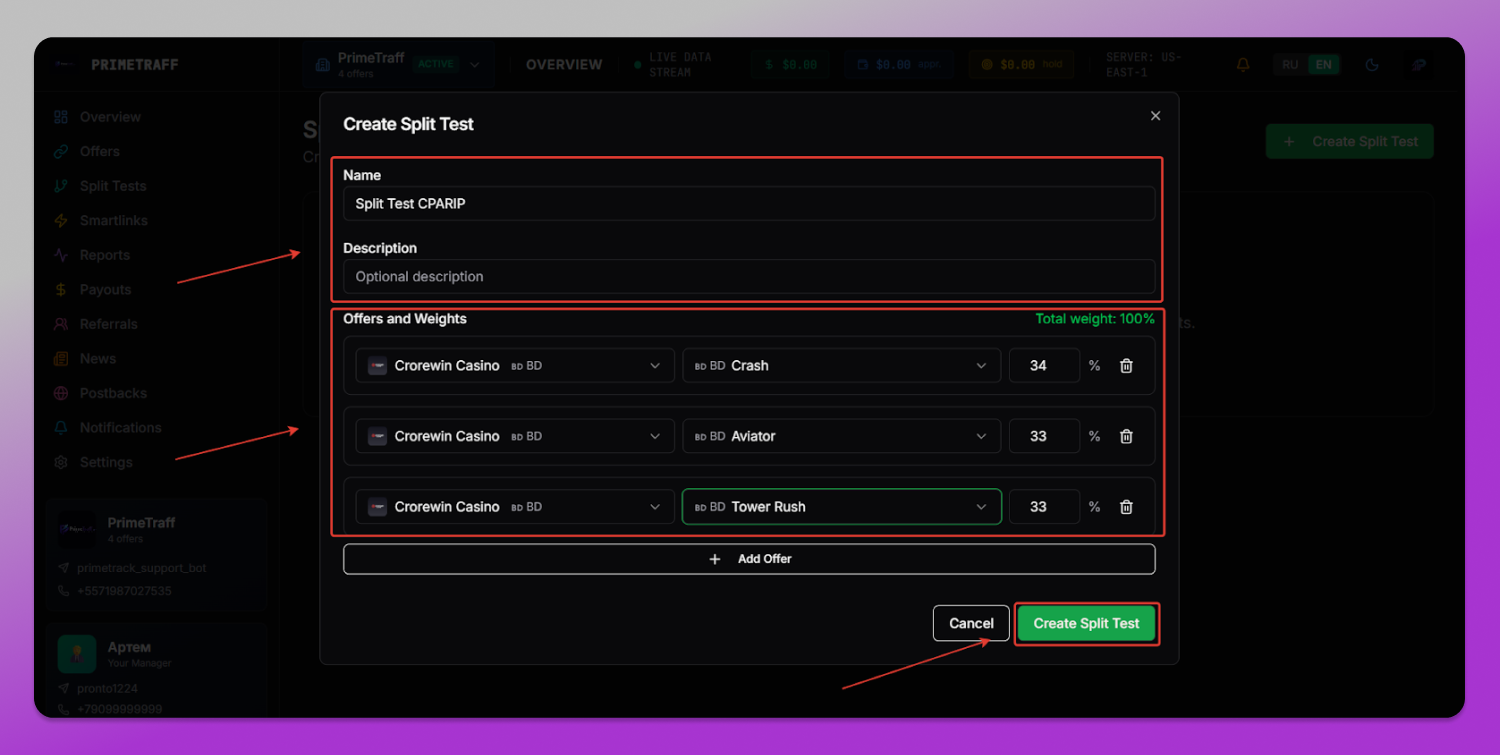The width and height of the screenshot is (1500, 755).
Task: Click the Payouts dollar icon in sidebar
Action: coord(62,290)
